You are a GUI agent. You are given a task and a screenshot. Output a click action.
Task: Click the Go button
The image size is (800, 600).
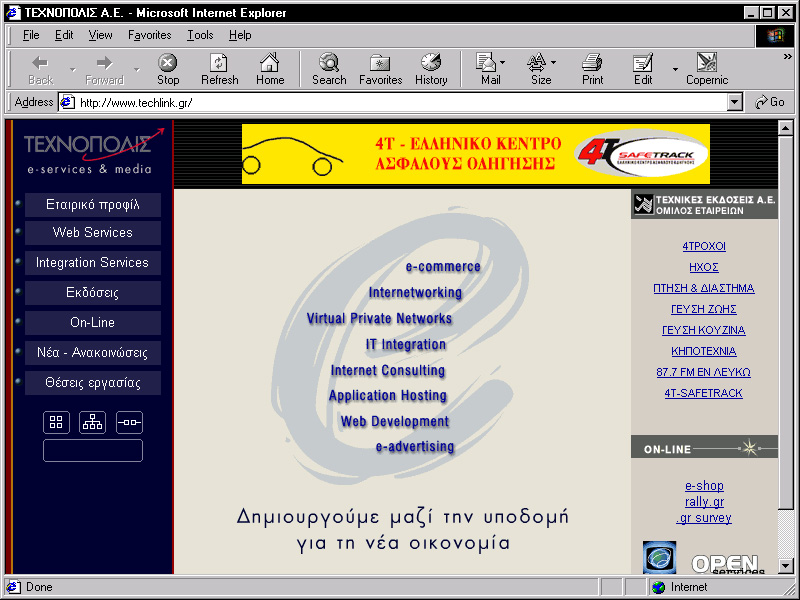(770, 102)
